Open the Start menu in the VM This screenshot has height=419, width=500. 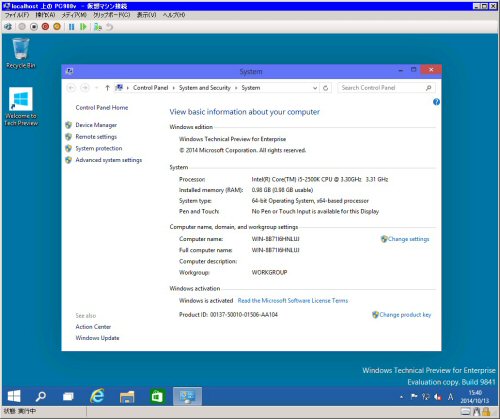coord(14,396)
